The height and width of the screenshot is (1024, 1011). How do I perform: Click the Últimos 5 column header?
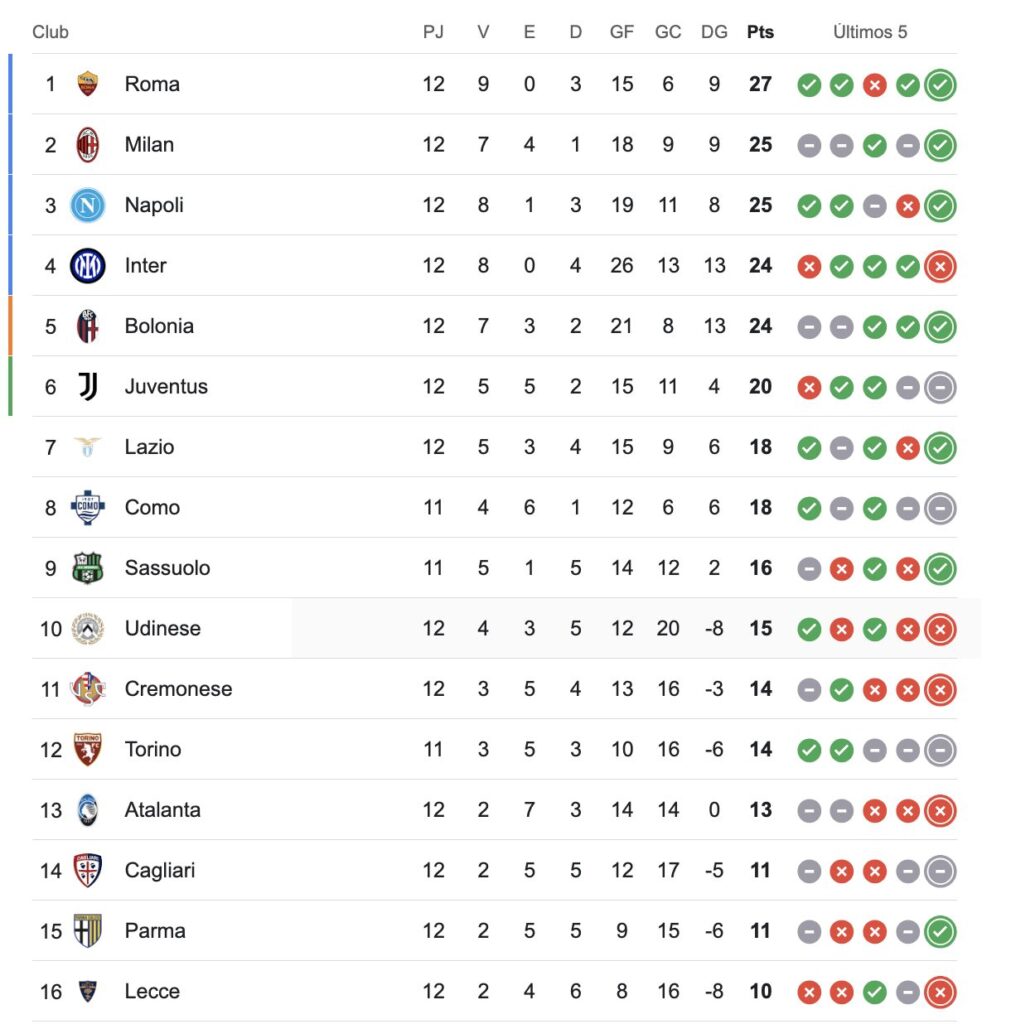[870, 32]
